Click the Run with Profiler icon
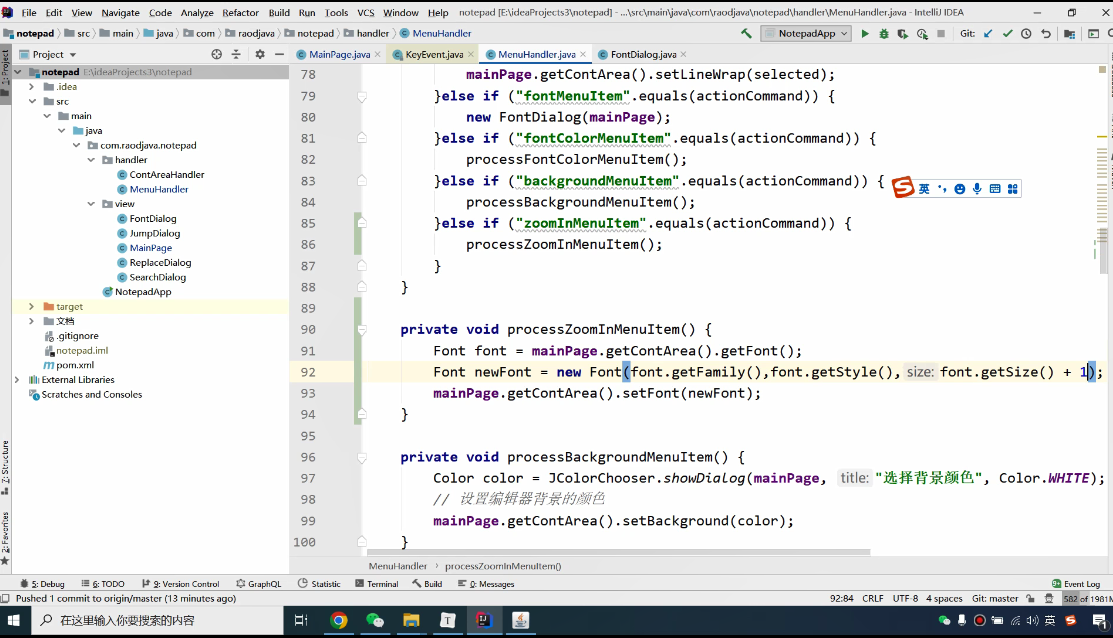Screen dimensions: 1113x638 pyautogui.click(x=922, y=33)
